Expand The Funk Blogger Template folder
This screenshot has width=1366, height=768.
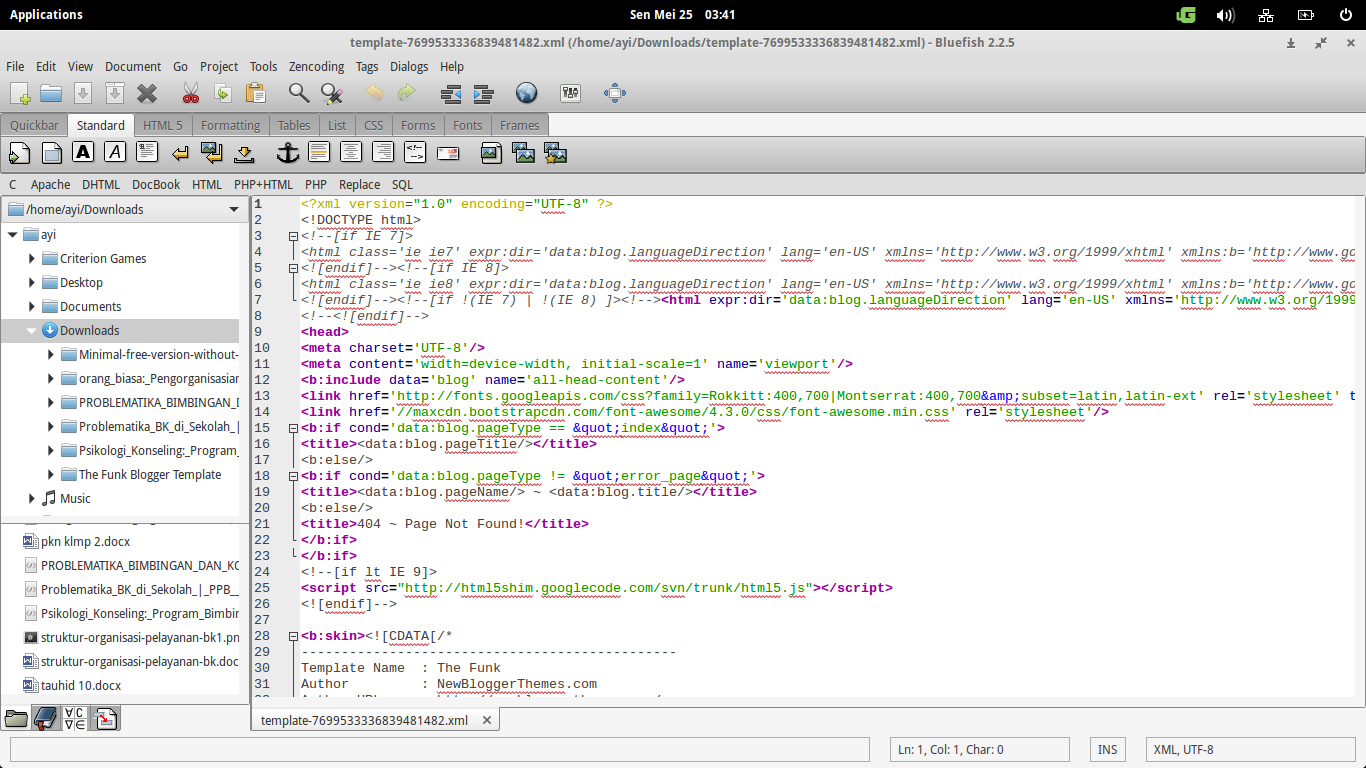(52, 475)
